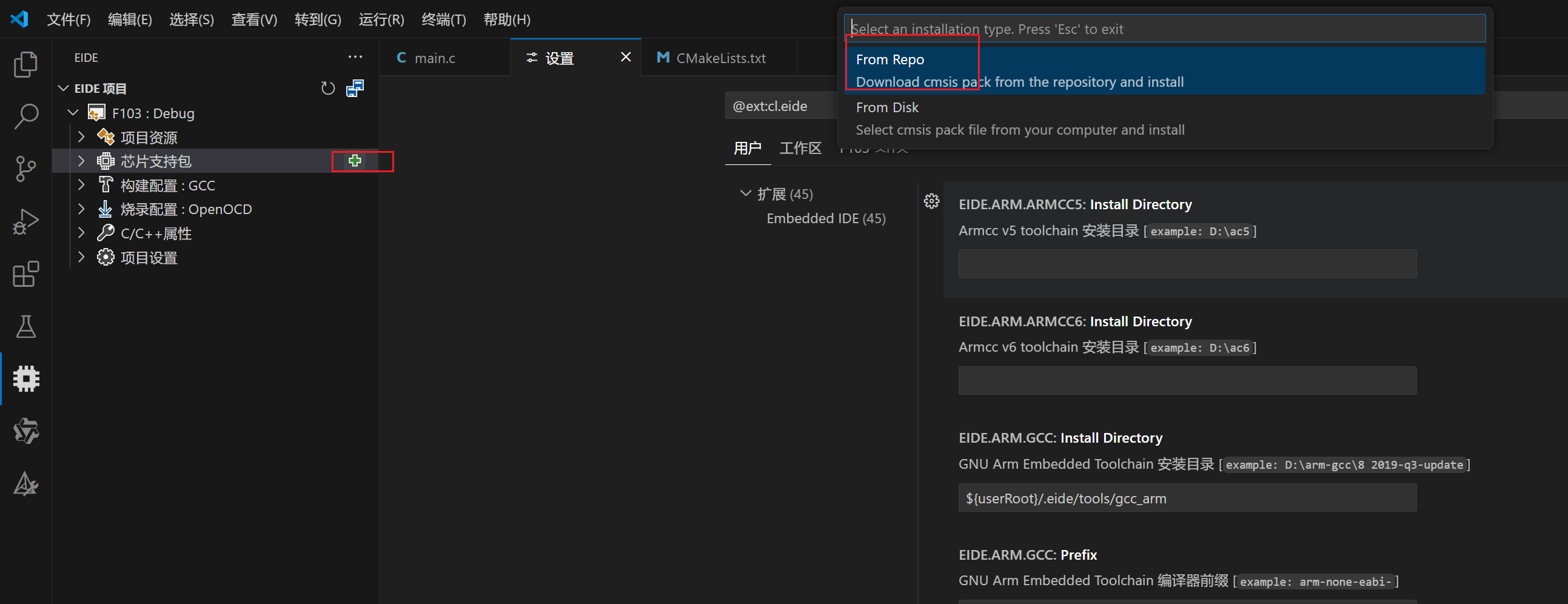Viewport: 1568px width, 604px height.
Task: Click the VS Code logo icon
Action: click(19, 19)
